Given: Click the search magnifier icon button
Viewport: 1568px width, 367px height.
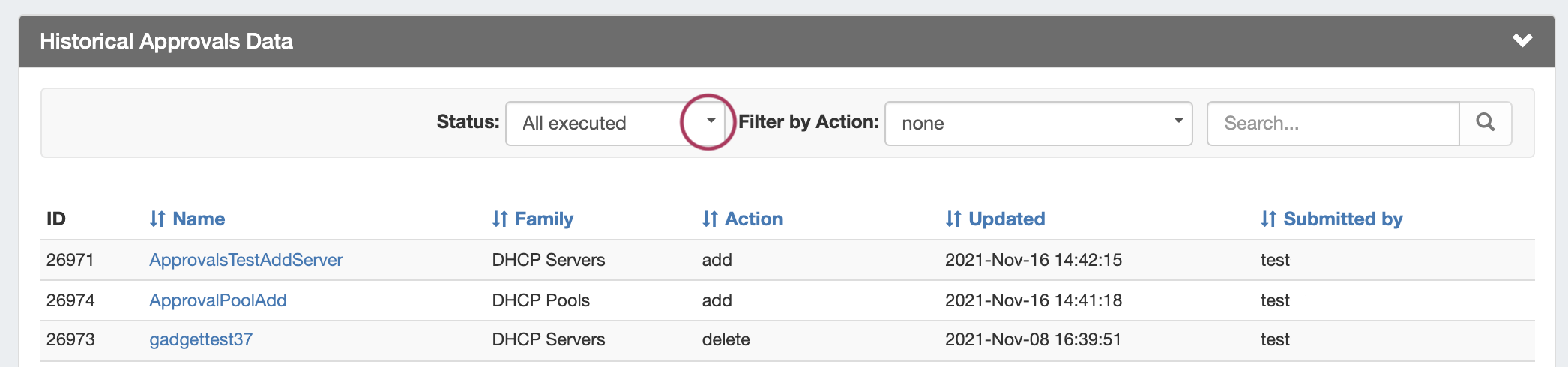Looking at the screenshot, I should (x=1485, y=123).
